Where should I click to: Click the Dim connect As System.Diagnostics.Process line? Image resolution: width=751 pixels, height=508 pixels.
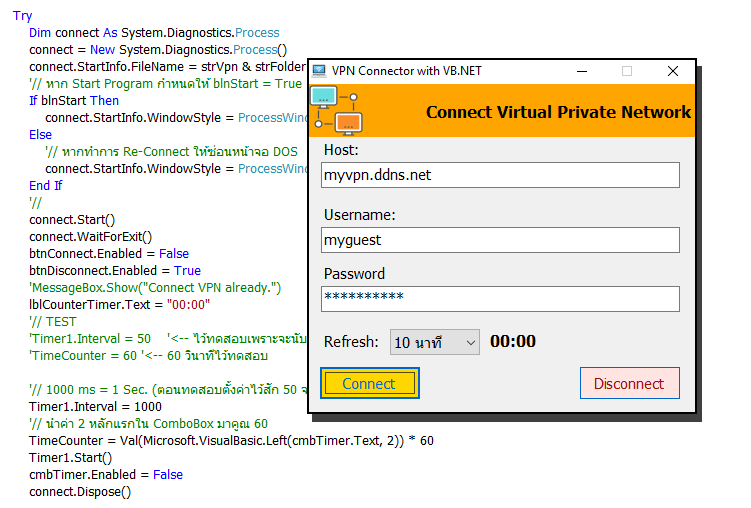point(154,33)
